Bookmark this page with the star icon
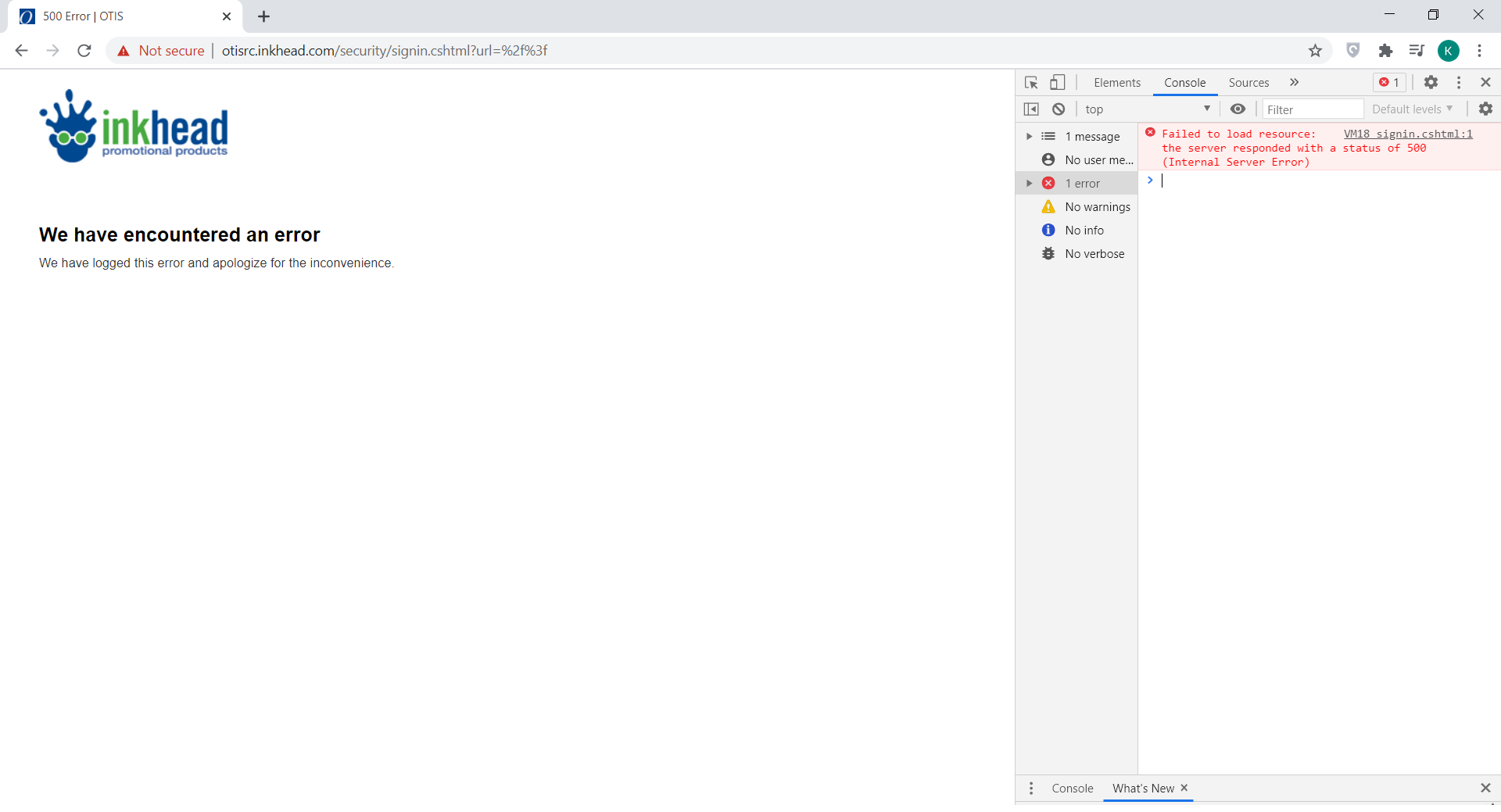 click(1315, 51)
